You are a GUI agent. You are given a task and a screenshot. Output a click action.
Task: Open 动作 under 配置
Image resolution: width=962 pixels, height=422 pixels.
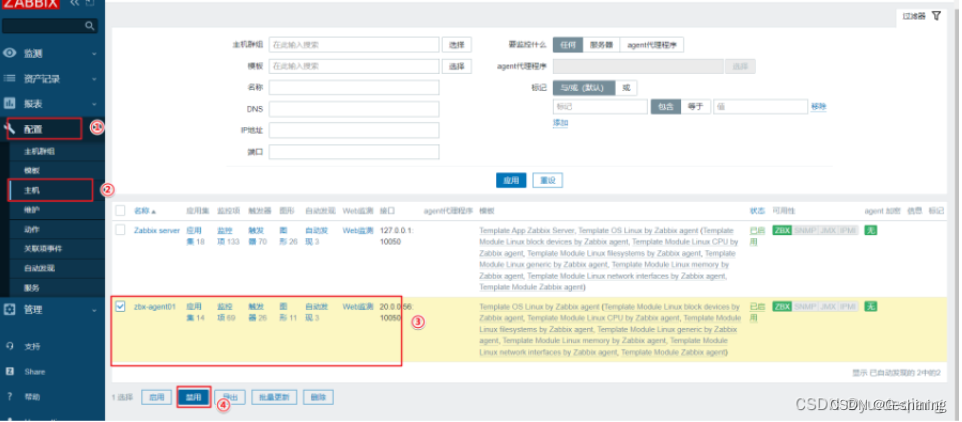(32, 229)
